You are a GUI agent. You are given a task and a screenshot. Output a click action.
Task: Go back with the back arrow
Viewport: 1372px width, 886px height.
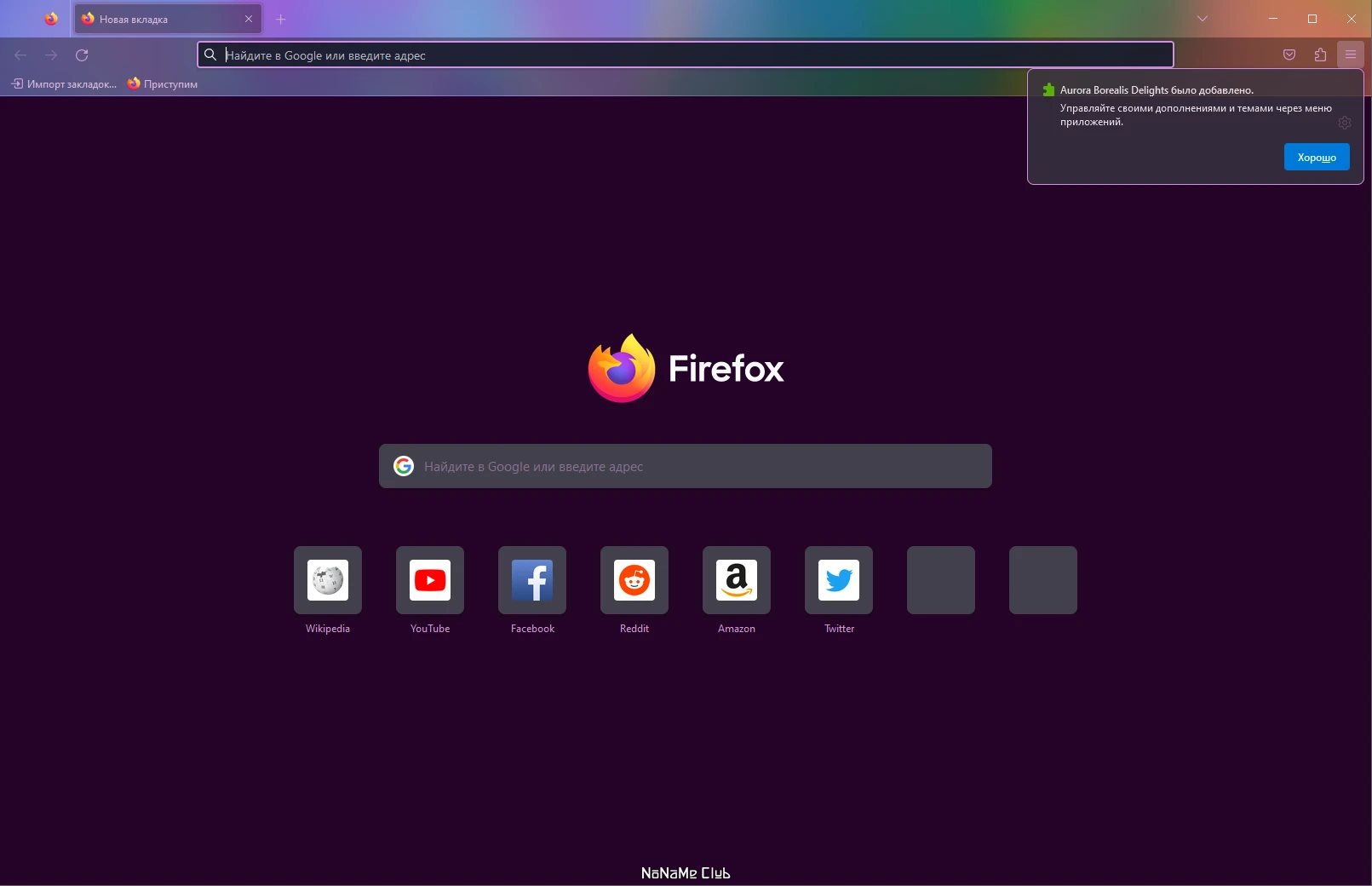click(20, 55)
